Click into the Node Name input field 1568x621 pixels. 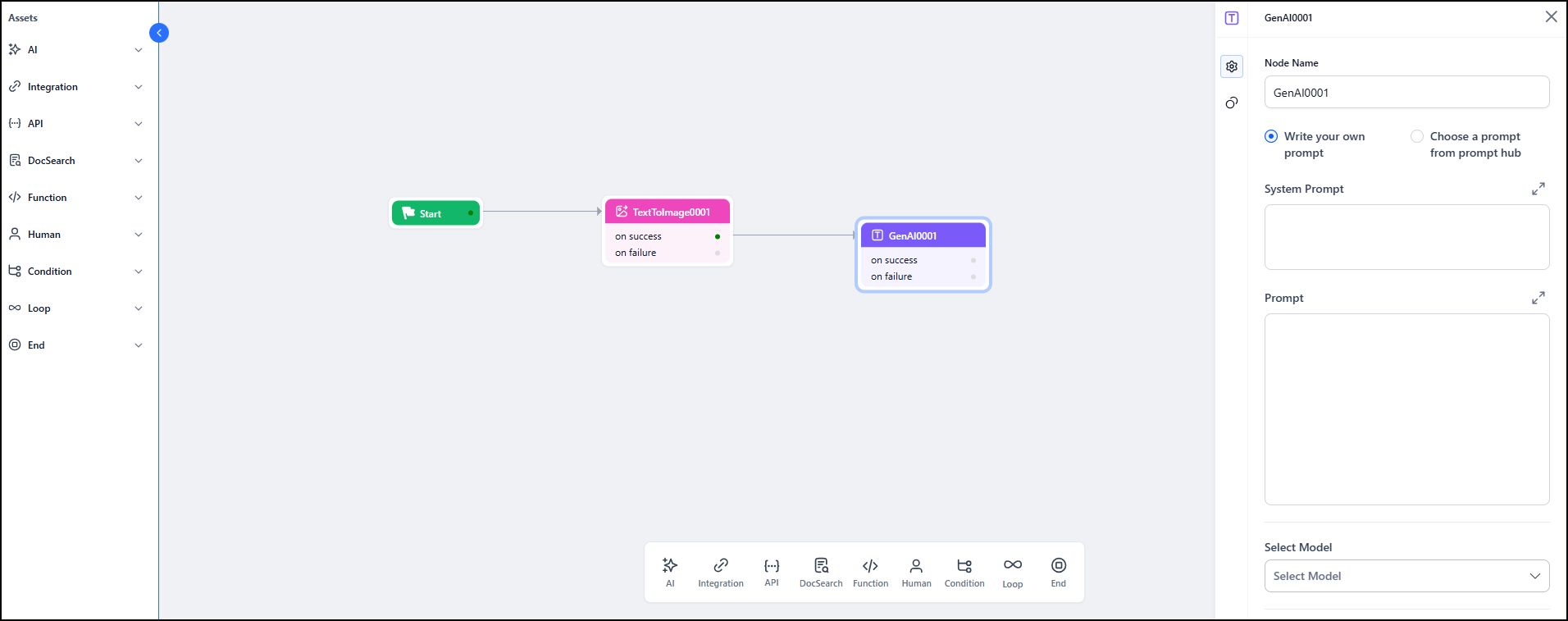1406,93
